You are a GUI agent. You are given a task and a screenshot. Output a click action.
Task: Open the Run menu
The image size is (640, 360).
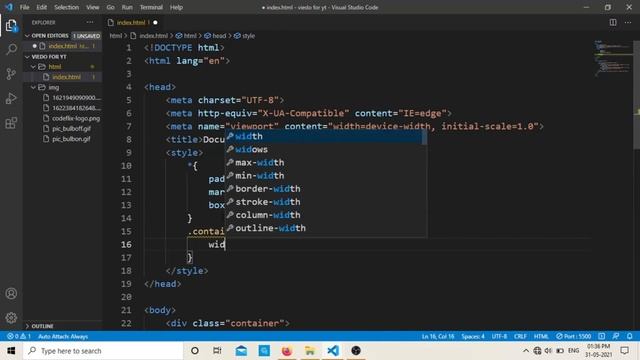127,7
